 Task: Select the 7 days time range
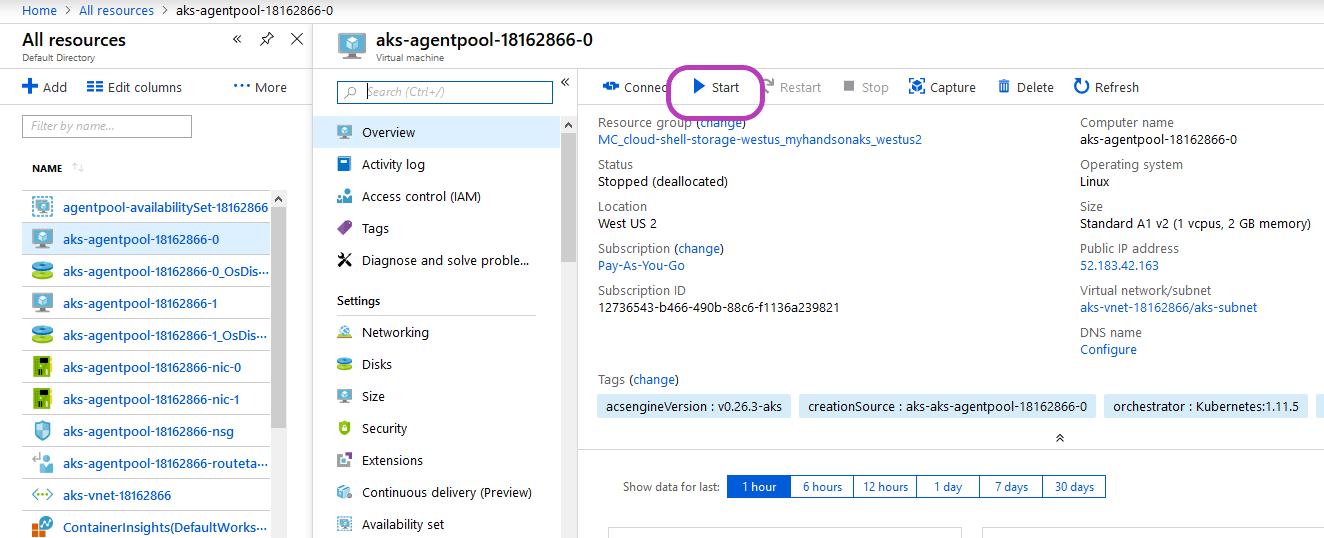click(1011, 487)
